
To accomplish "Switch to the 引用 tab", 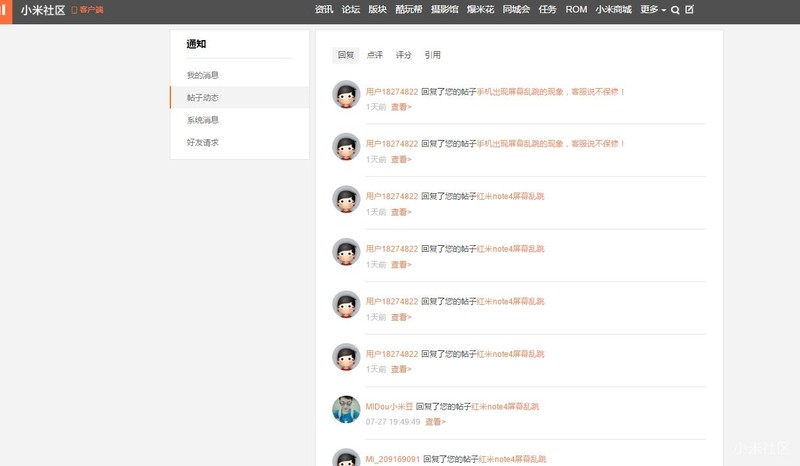I will 432,55.
